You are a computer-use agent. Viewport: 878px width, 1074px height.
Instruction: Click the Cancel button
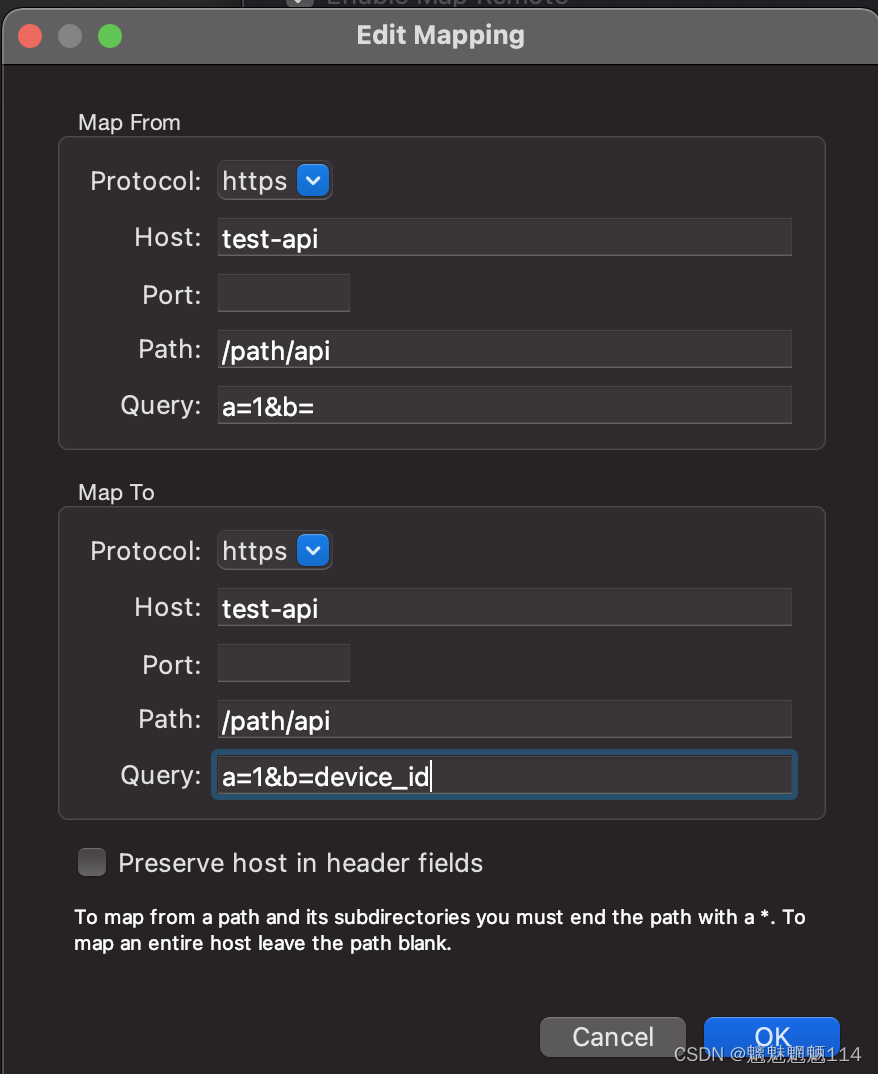tap(612, 1037)
